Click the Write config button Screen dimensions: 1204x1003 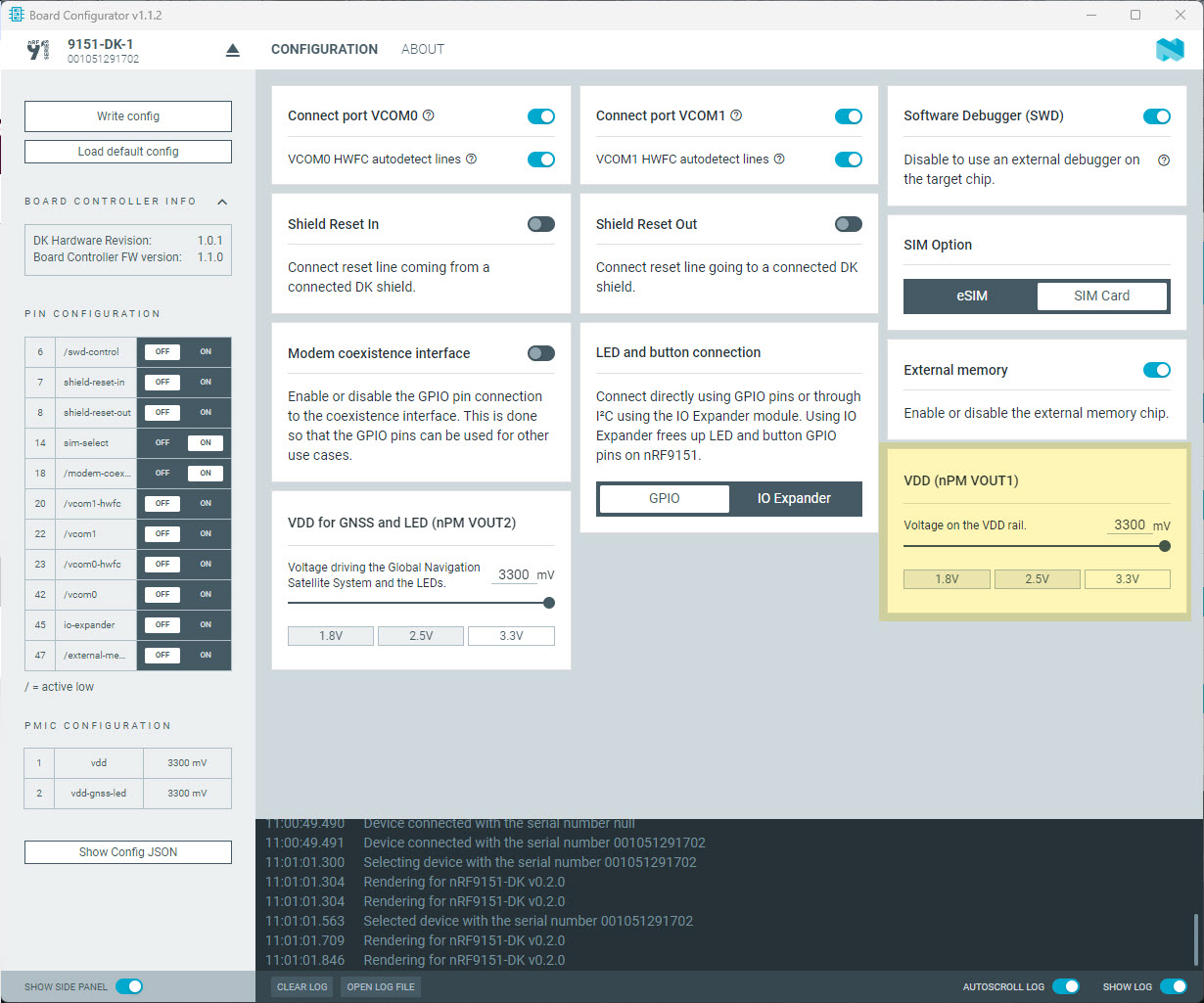coord(128,116)
